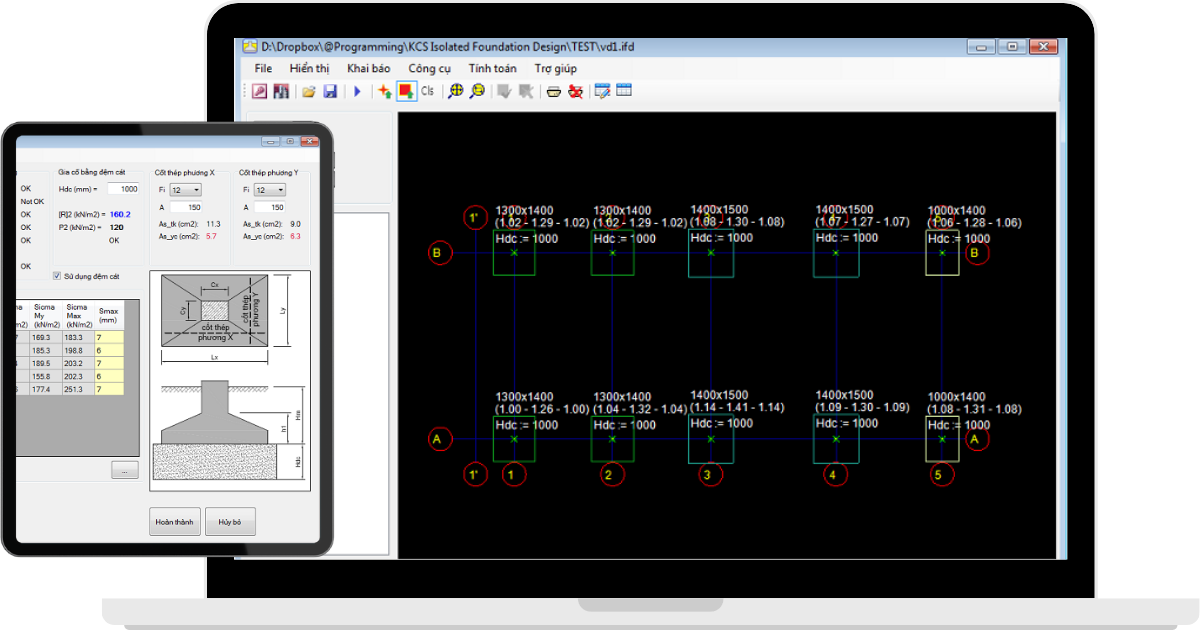Open the File menu

pos(263,68)
